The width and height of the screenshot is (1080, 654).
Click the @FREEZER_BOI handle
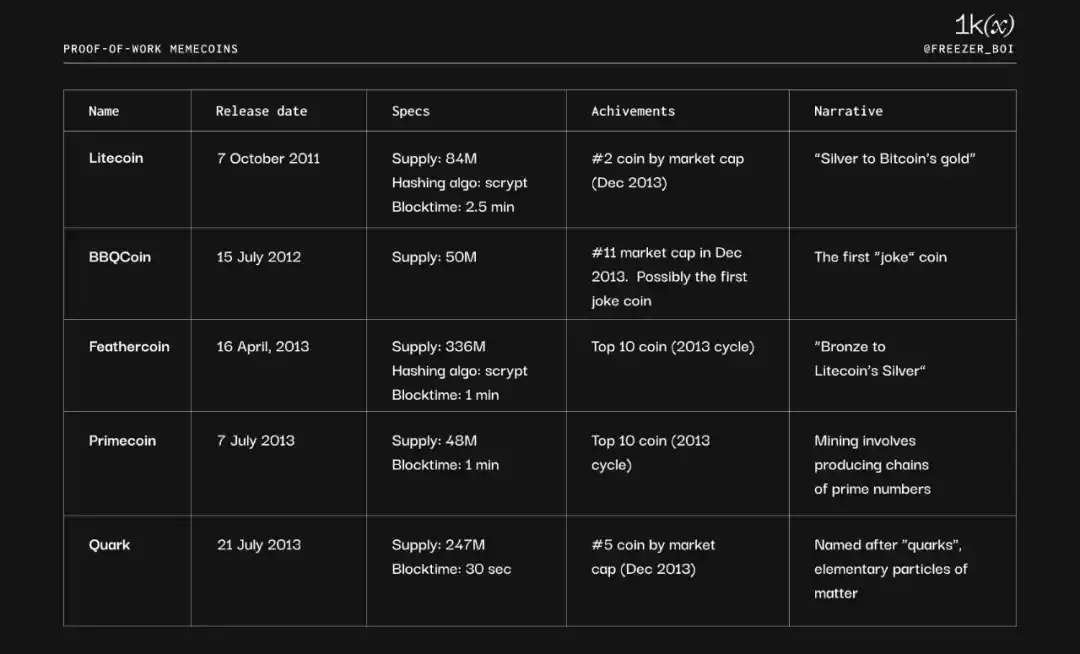pyautogui.click(x=969, y=49)
